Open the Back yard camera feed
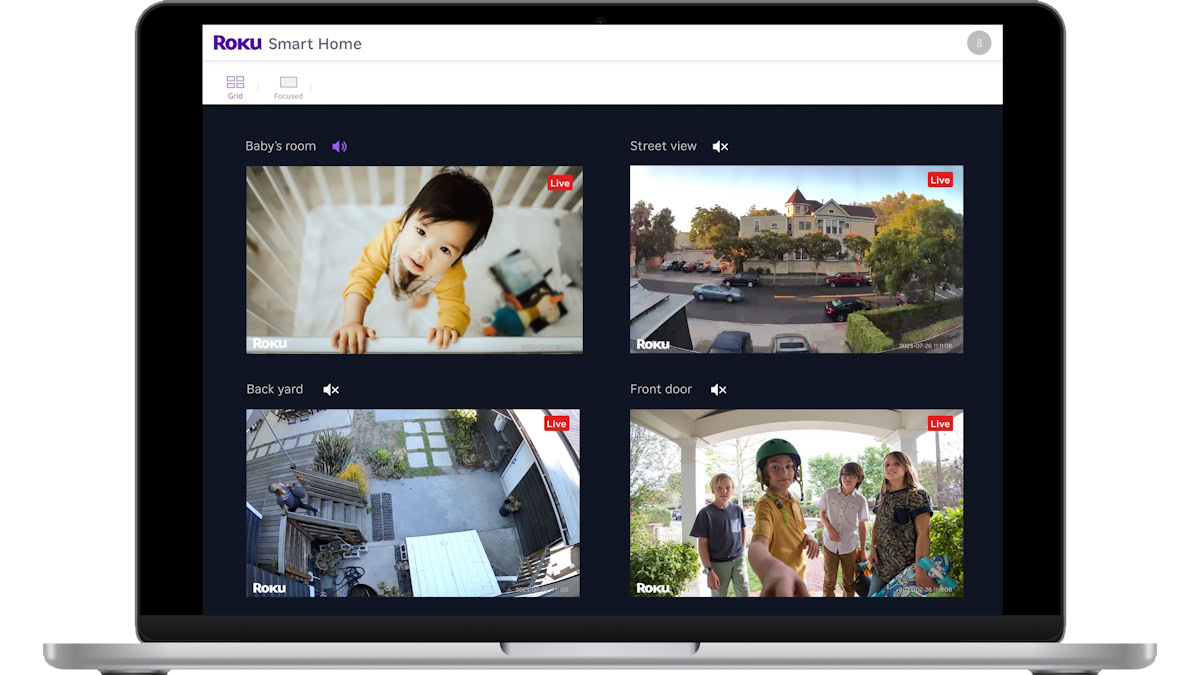This screenshot has width=1200, height=675. 413,503
